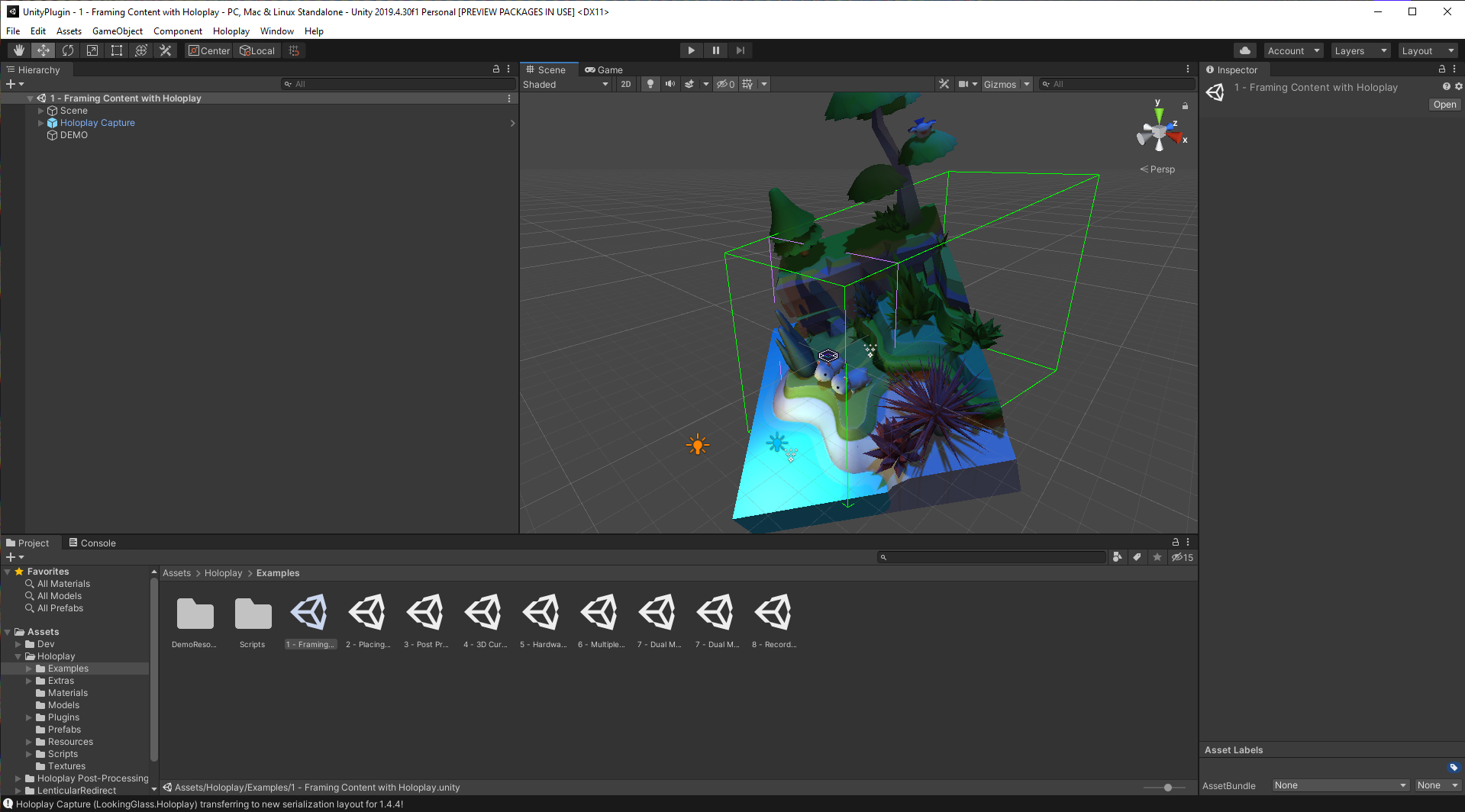The image size is (1465, 812).
Task: Select the Hand tool in toolbar
Action: 19,50
